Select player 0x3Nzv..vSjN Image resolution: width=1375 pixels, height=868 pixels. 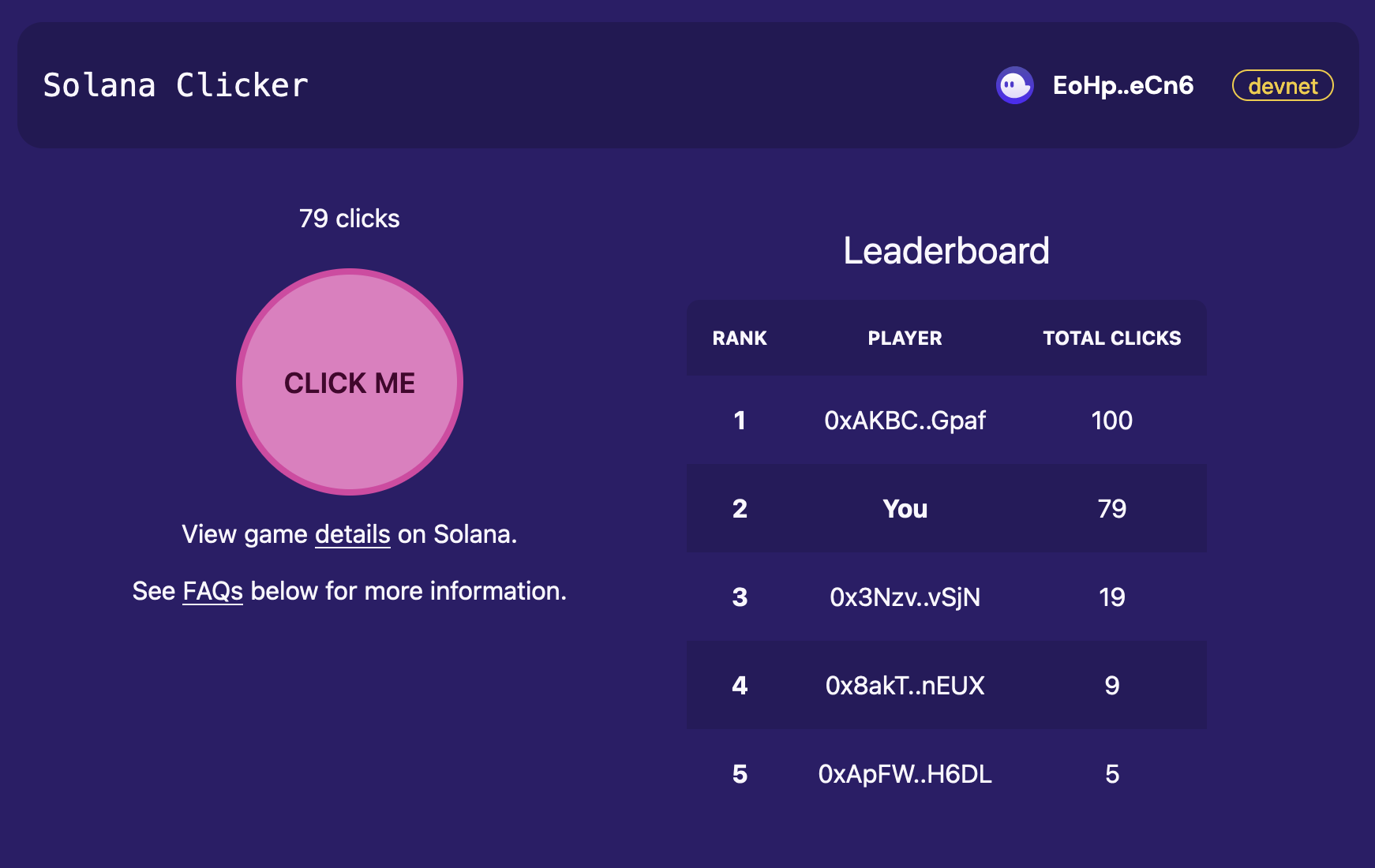(x=905, y=597)
